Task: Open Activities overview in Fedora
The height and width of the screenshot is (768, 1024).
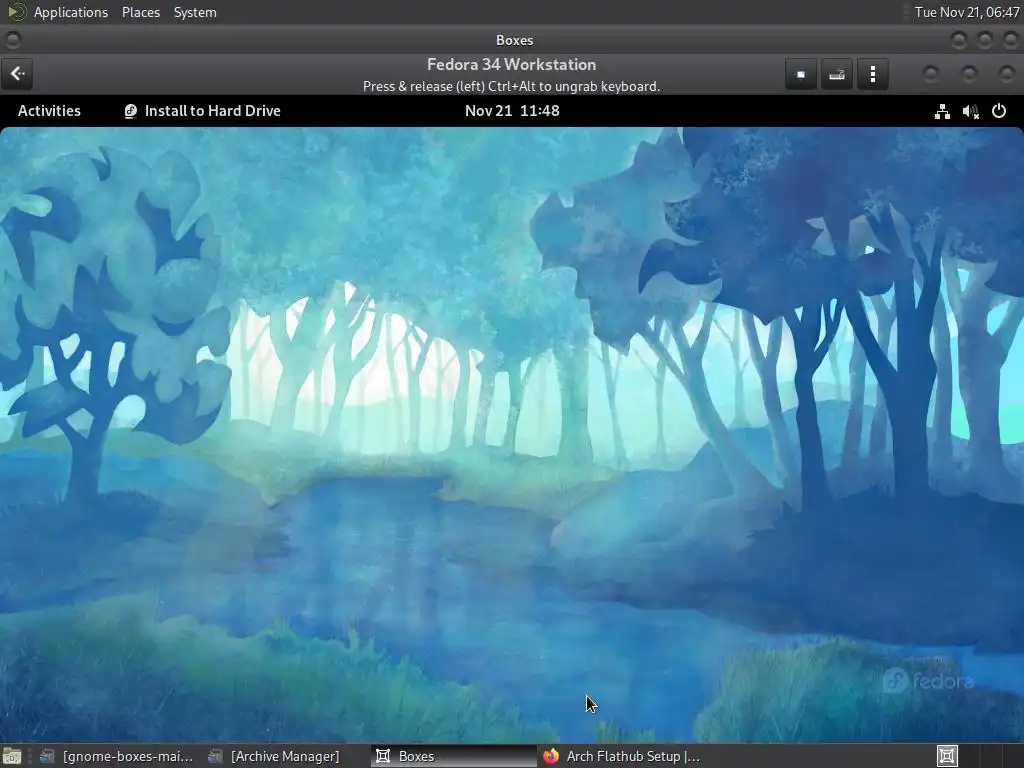Action: click(49, 110)
